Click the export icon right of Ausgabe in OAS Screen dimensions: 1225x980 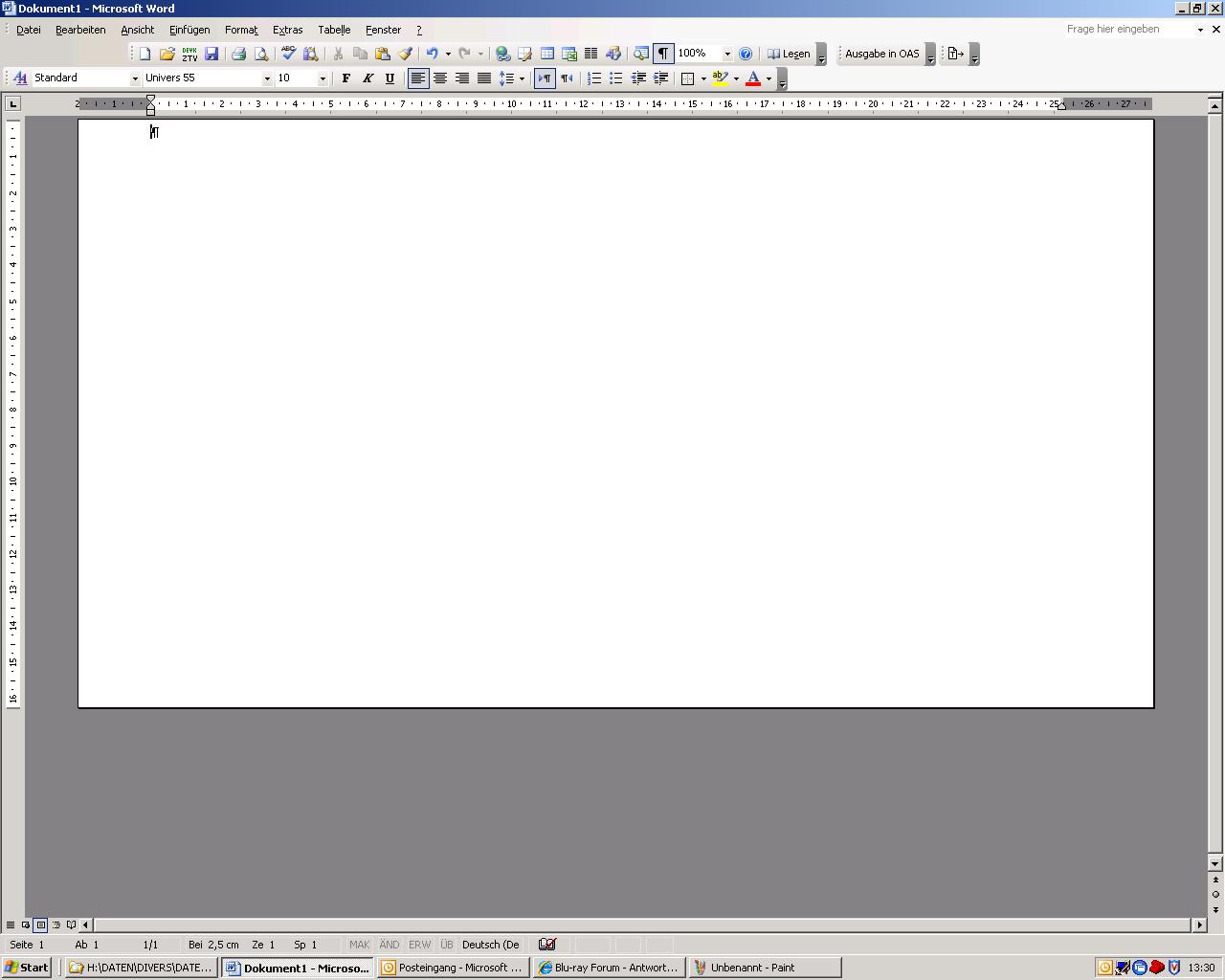tap(955, 54)
